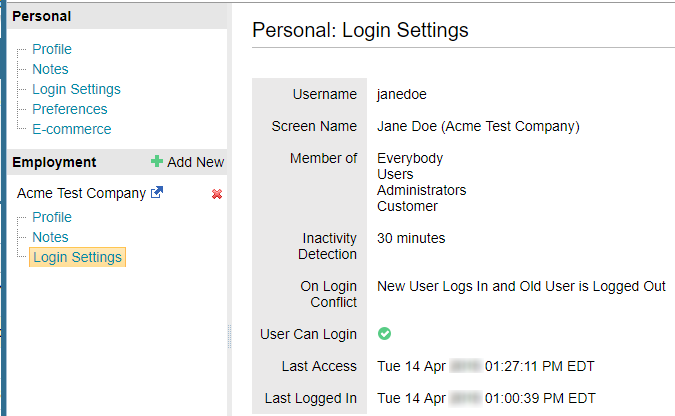Click the Employment section header
The width and height of the screenshot is (675, 416).
pyautogui.click(x=54, y=162)
